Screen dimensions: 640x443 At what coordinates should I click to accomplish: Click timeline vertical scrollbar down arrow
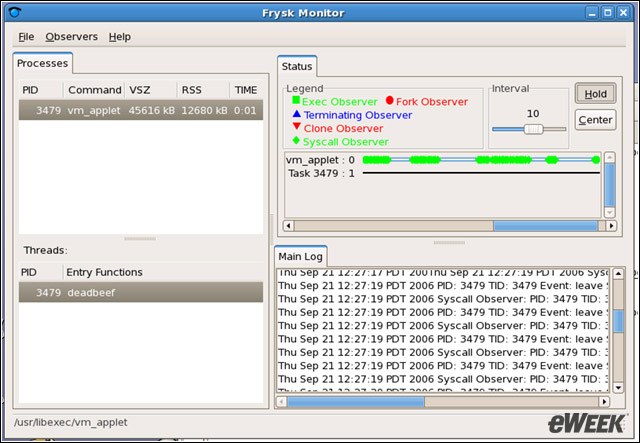609,212
